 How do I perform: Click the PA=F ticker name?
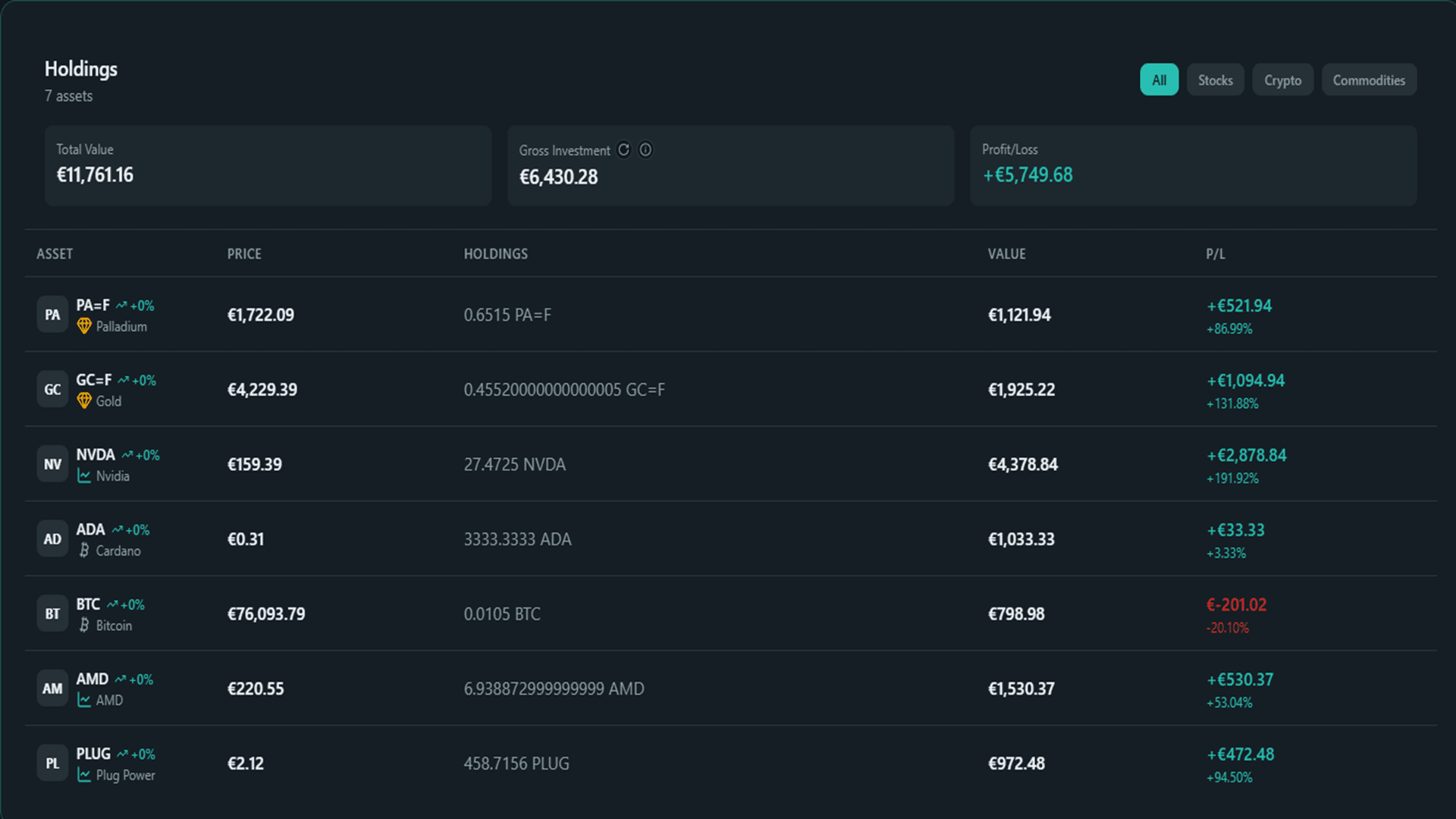(x=93, y=305)
